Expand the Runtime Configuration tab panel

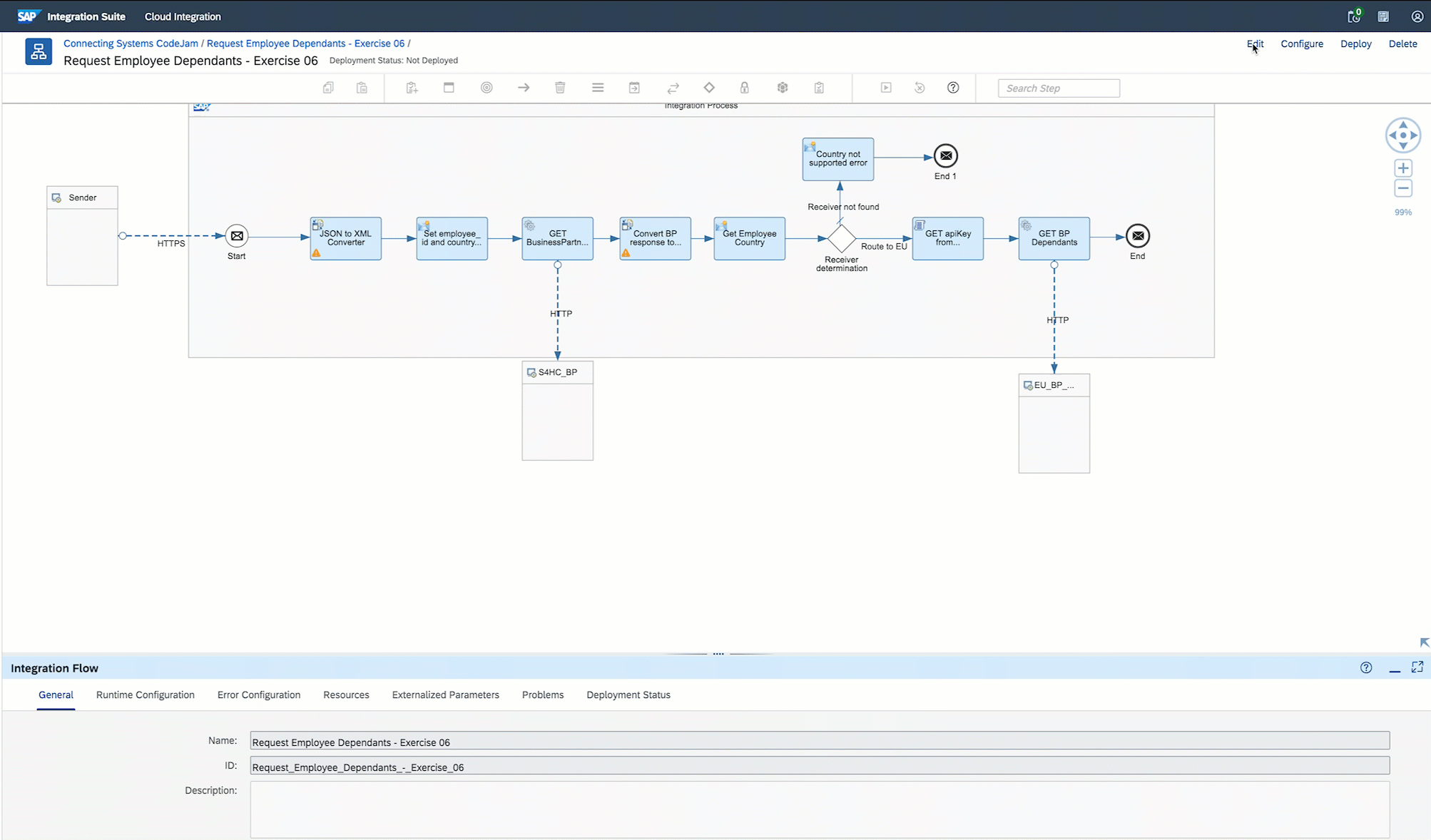(x=145, y=694)
